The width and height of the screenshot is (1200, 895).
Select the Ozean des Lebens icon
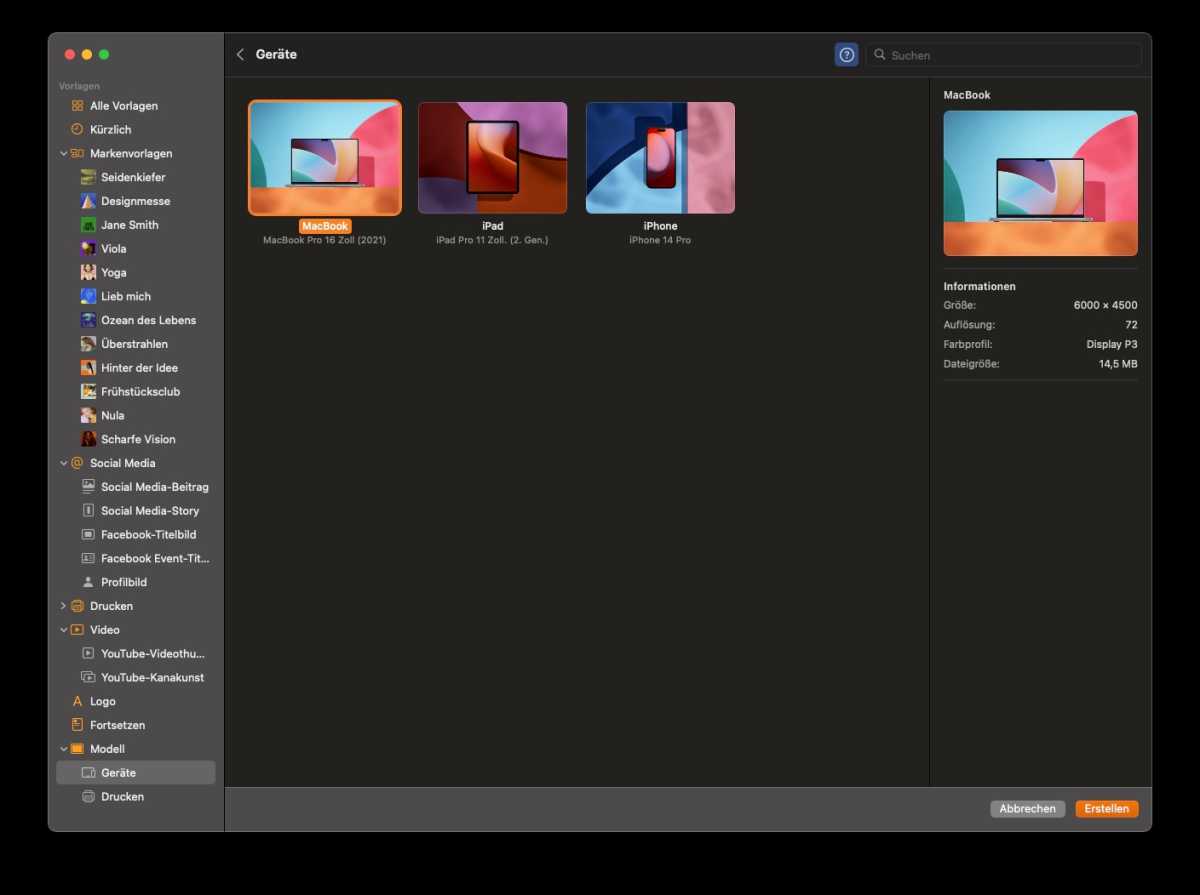(88, 321)
